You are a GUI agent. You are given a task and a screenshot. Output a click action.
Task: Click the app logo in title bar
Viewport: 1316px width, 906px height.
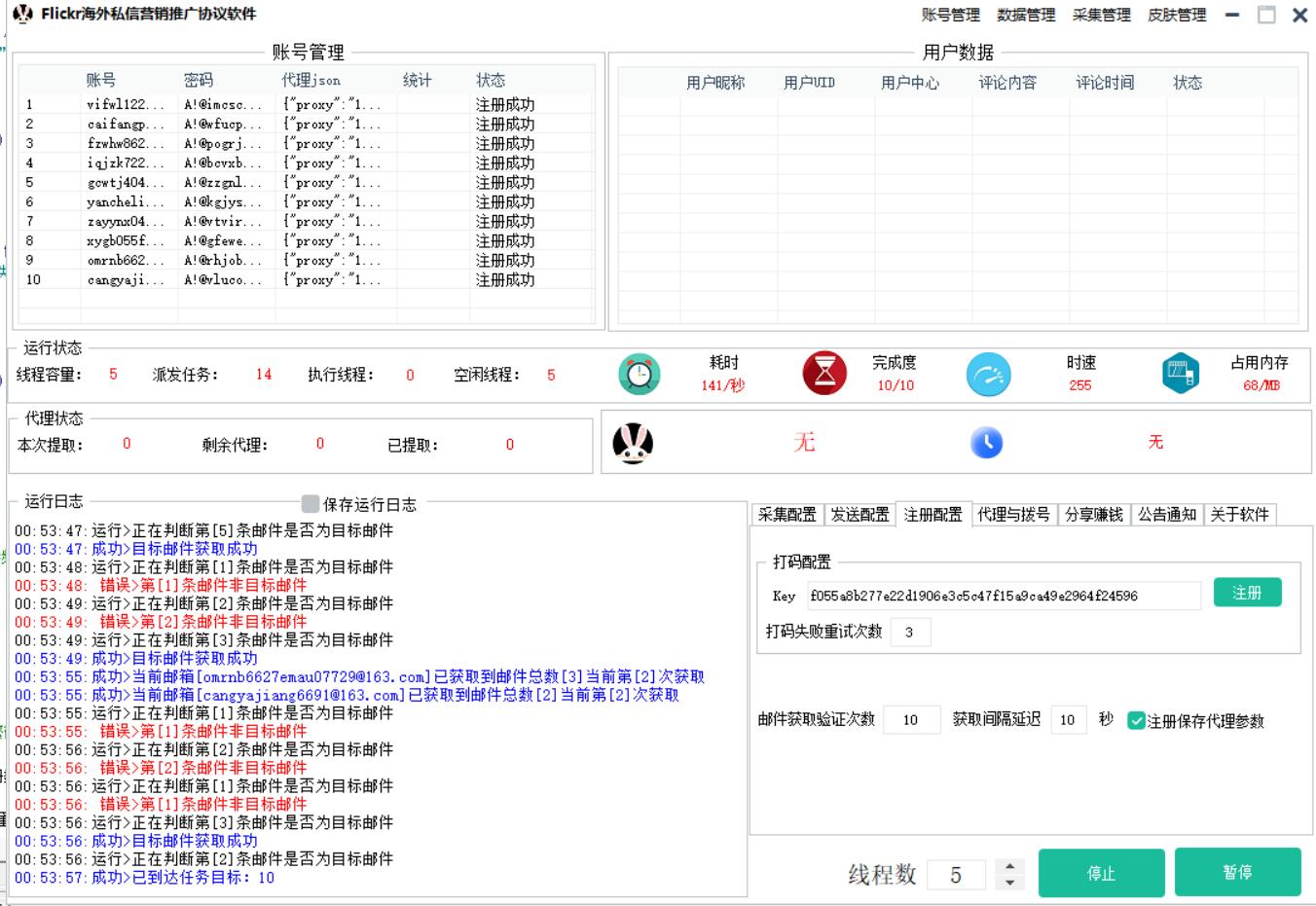[x=22, y=15]
